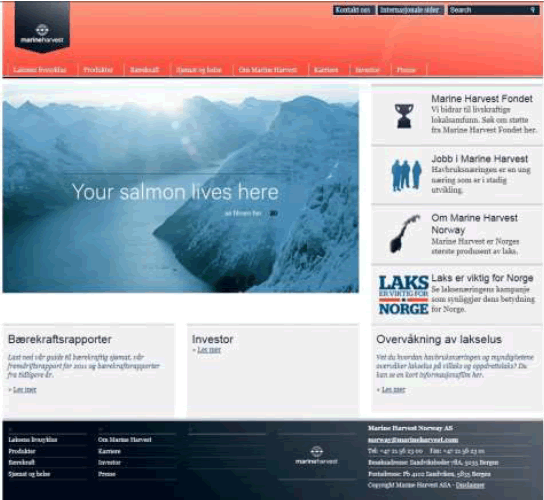The height and width of the screenshot is (500, 544).
Task: Click the small link under the hero headline
Action: tap(243, 213)
